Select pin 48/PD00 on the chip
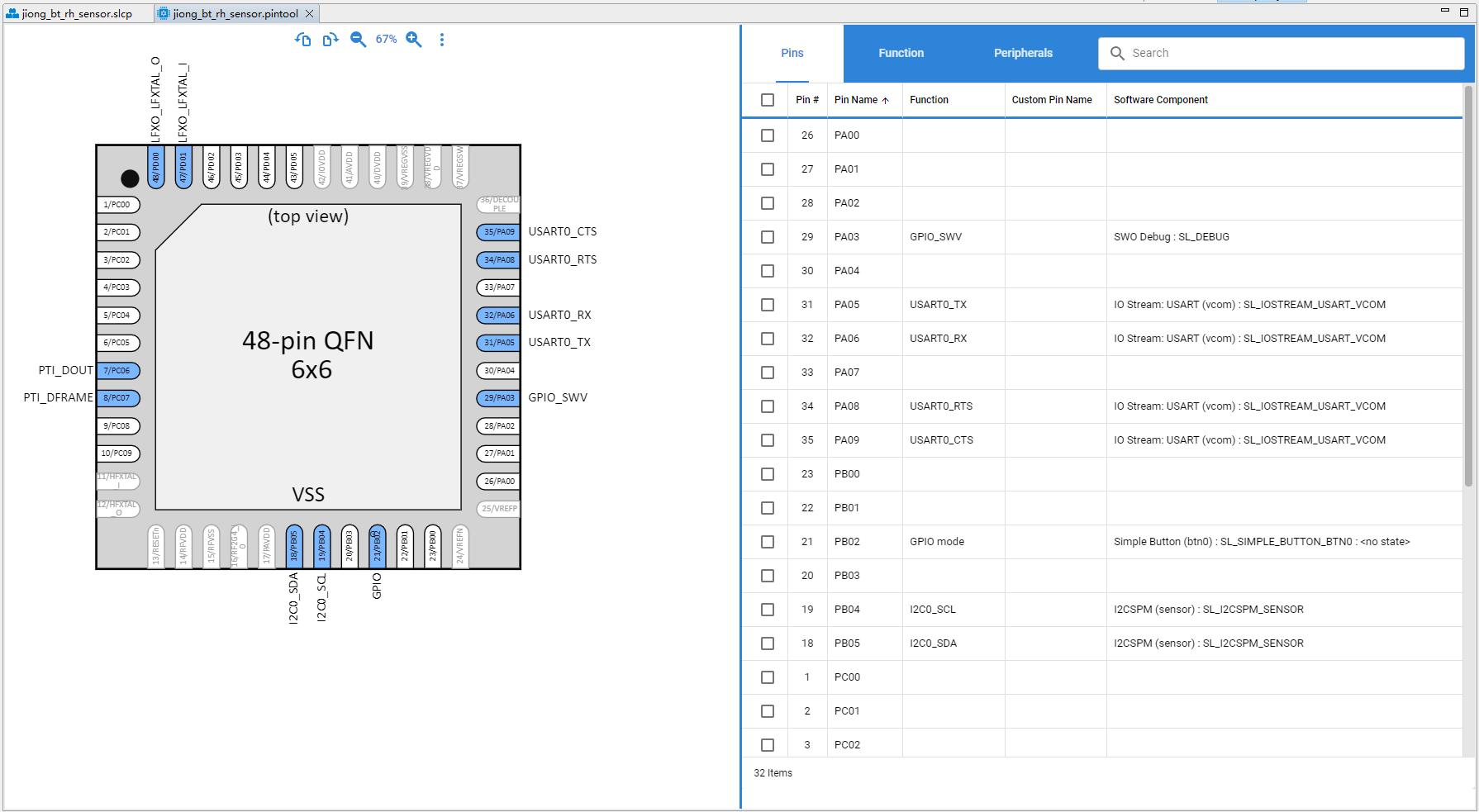 coord(155,167)
